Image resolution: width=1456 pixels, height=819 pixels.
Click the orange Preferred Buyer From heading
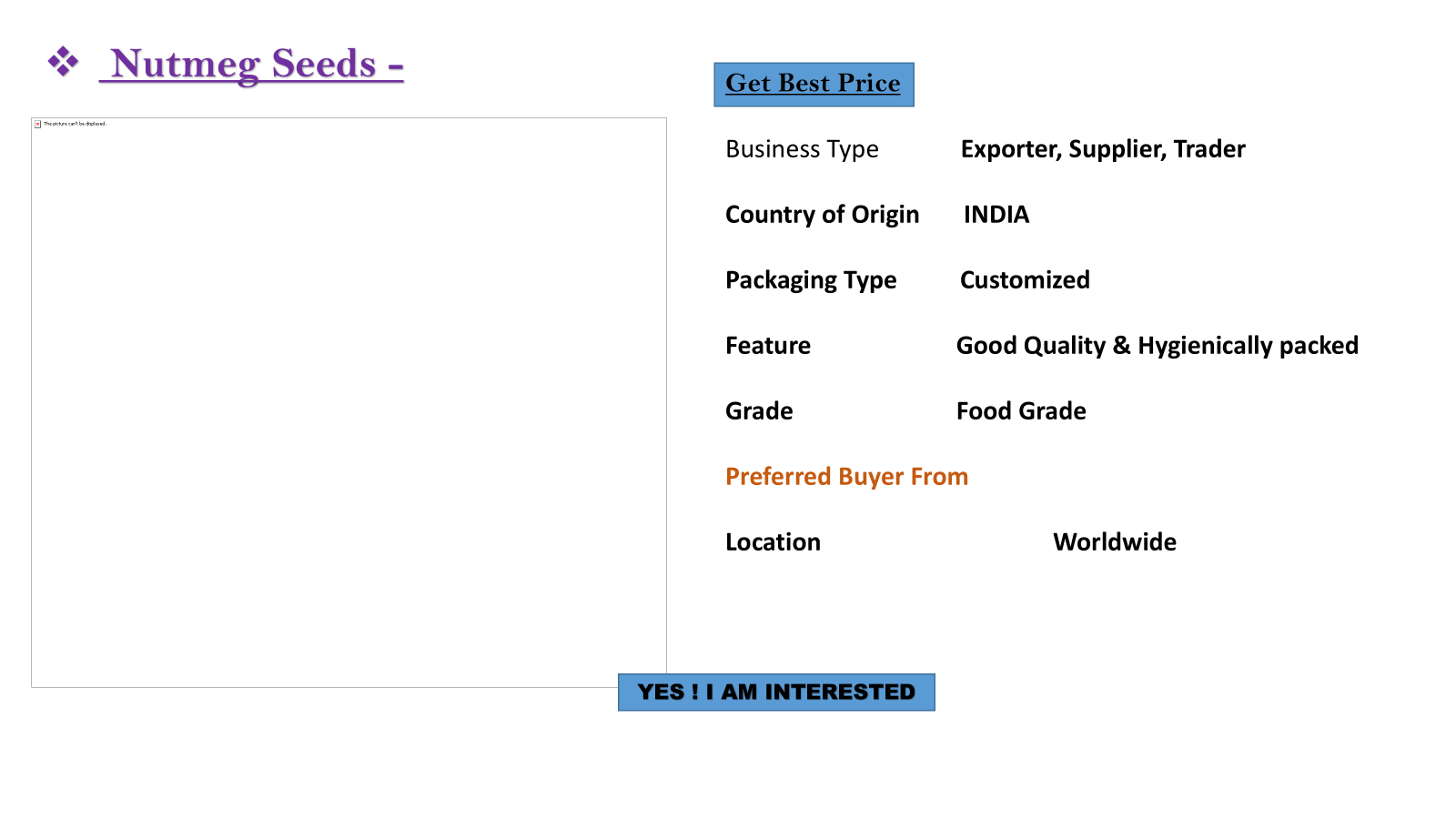[x=846, y=477]
